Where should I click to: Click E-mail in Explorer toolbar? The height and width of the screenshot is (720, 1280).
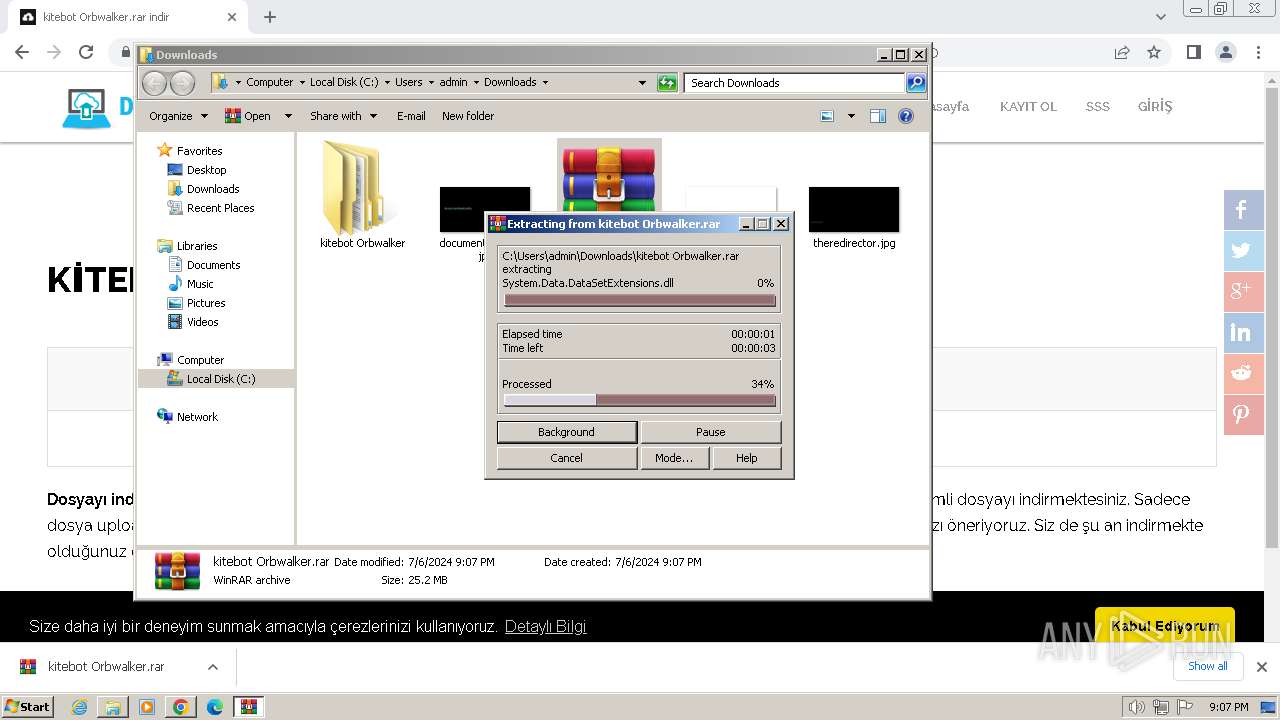click(x=411, y=116)
